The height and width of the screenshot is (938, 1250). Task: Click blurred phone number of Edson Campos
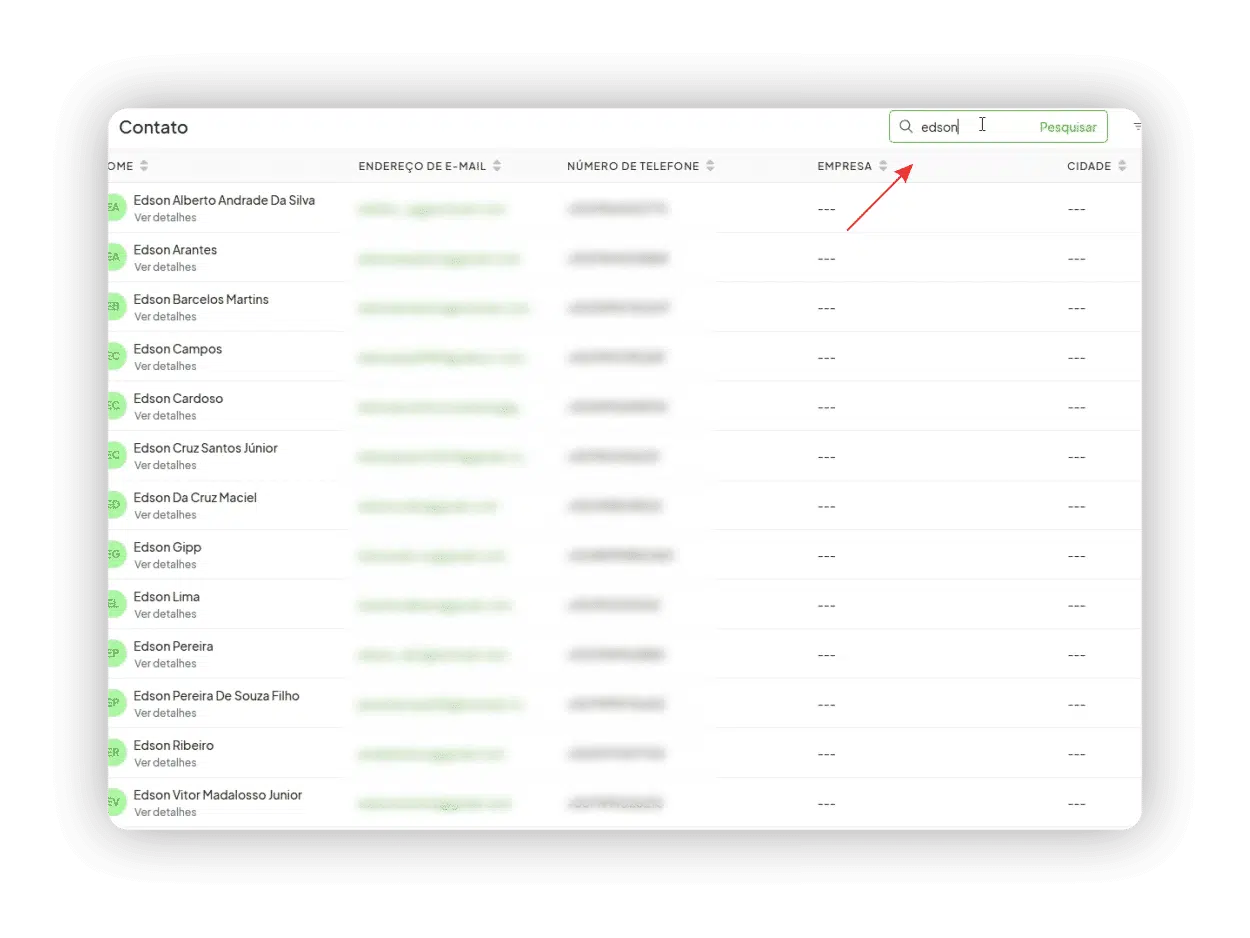coord(616,357)
